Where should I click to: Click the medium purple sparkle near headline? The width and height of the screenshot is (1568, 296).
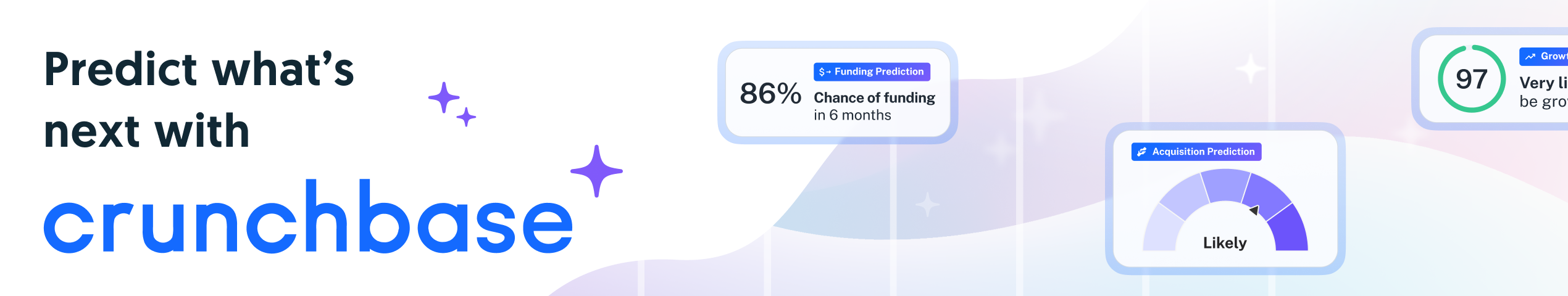pyautogui.click(x=444, y=97)
